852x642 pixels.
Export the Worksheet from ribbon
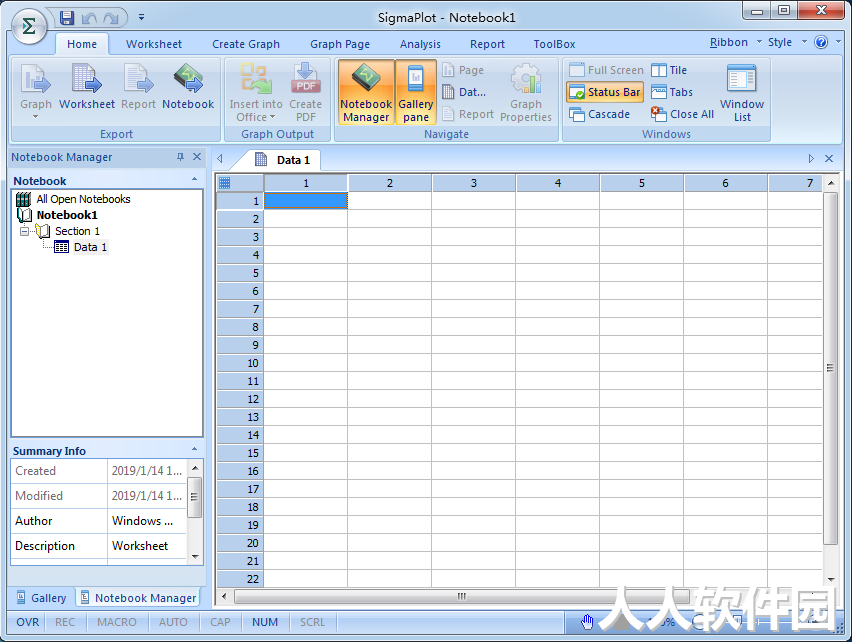click(87, 87)
